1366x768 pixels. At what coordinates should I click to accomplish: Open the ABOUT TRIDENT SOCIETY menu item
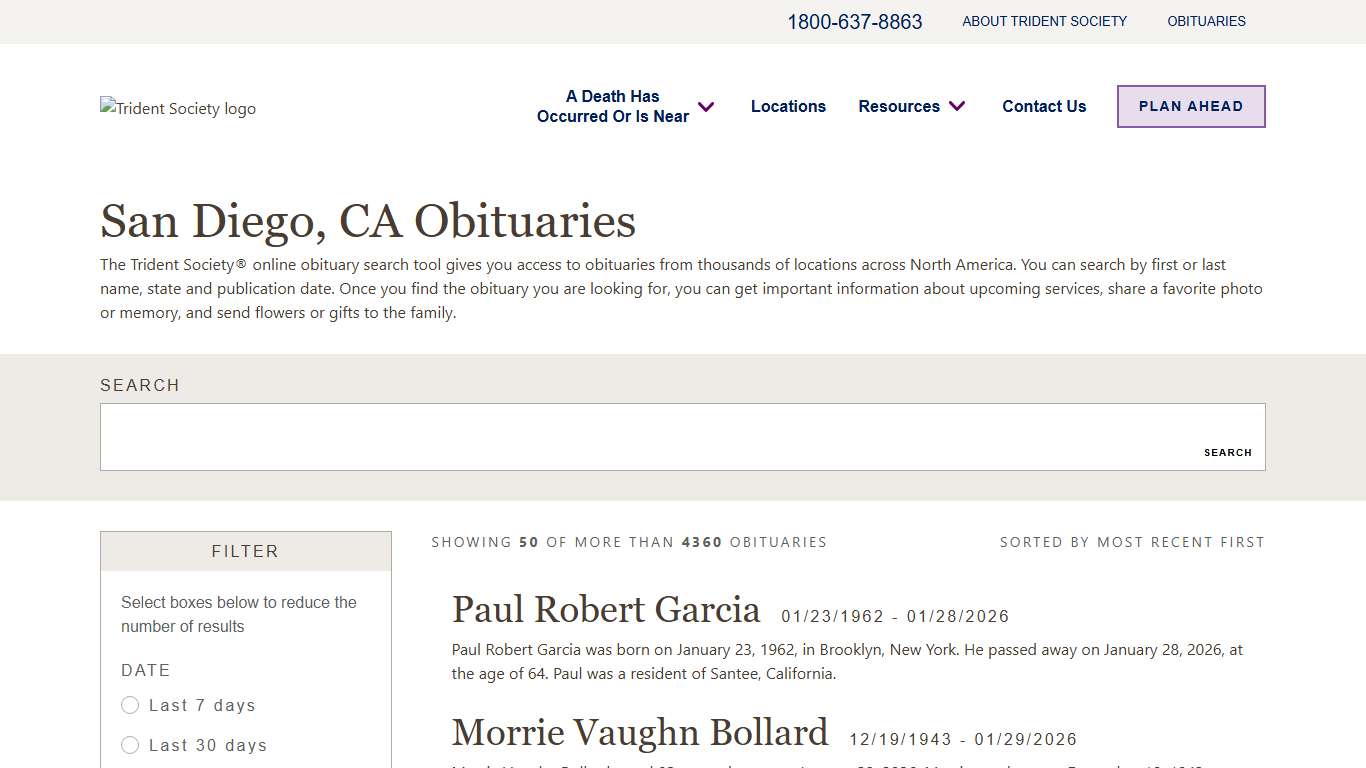pyautogui.click(x=1044, y=21)
